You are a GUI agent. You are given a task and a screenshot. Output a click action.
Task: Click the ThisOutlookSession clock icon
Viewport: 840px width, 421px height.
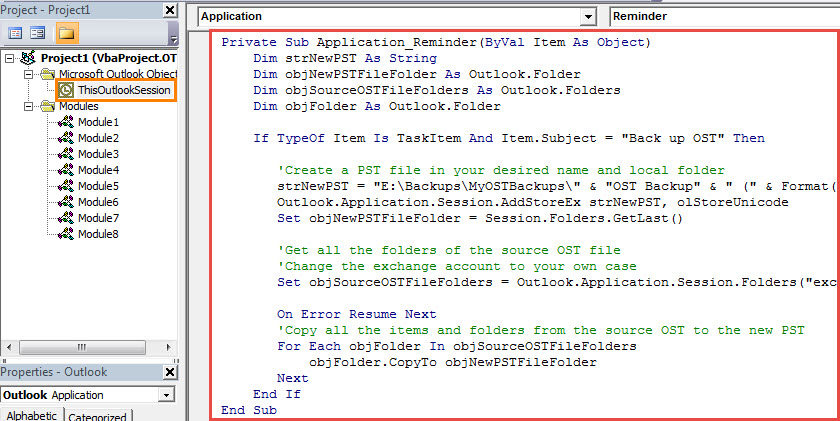coord(66,90)
